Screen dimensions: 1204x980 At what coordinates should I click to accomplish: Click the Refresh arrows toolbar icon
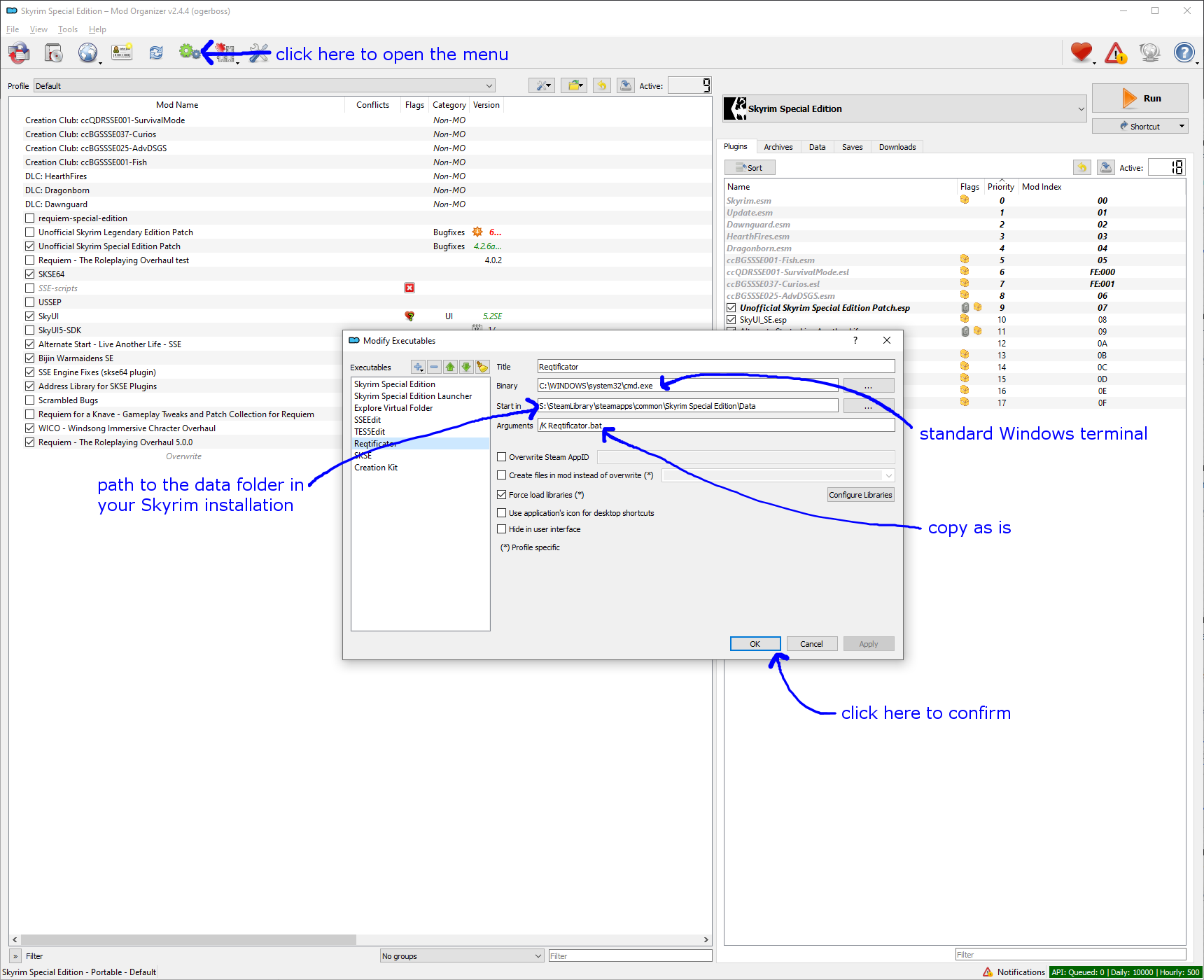155,52
